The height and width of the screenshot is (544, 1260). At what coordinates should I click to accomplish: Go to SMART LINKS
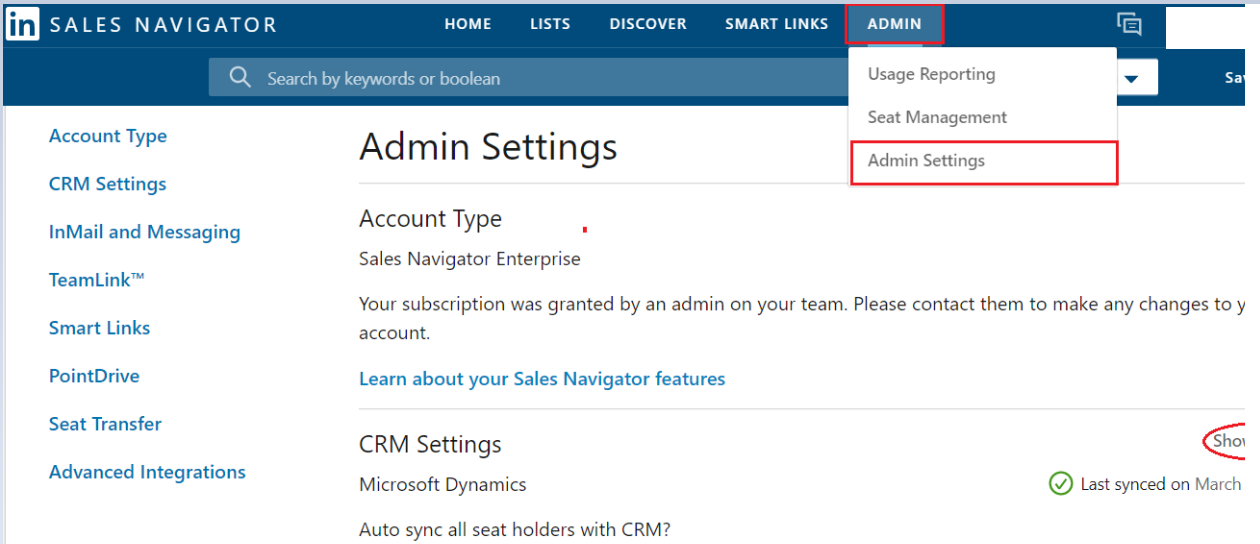pyautogui.click(x=777, y=24)
